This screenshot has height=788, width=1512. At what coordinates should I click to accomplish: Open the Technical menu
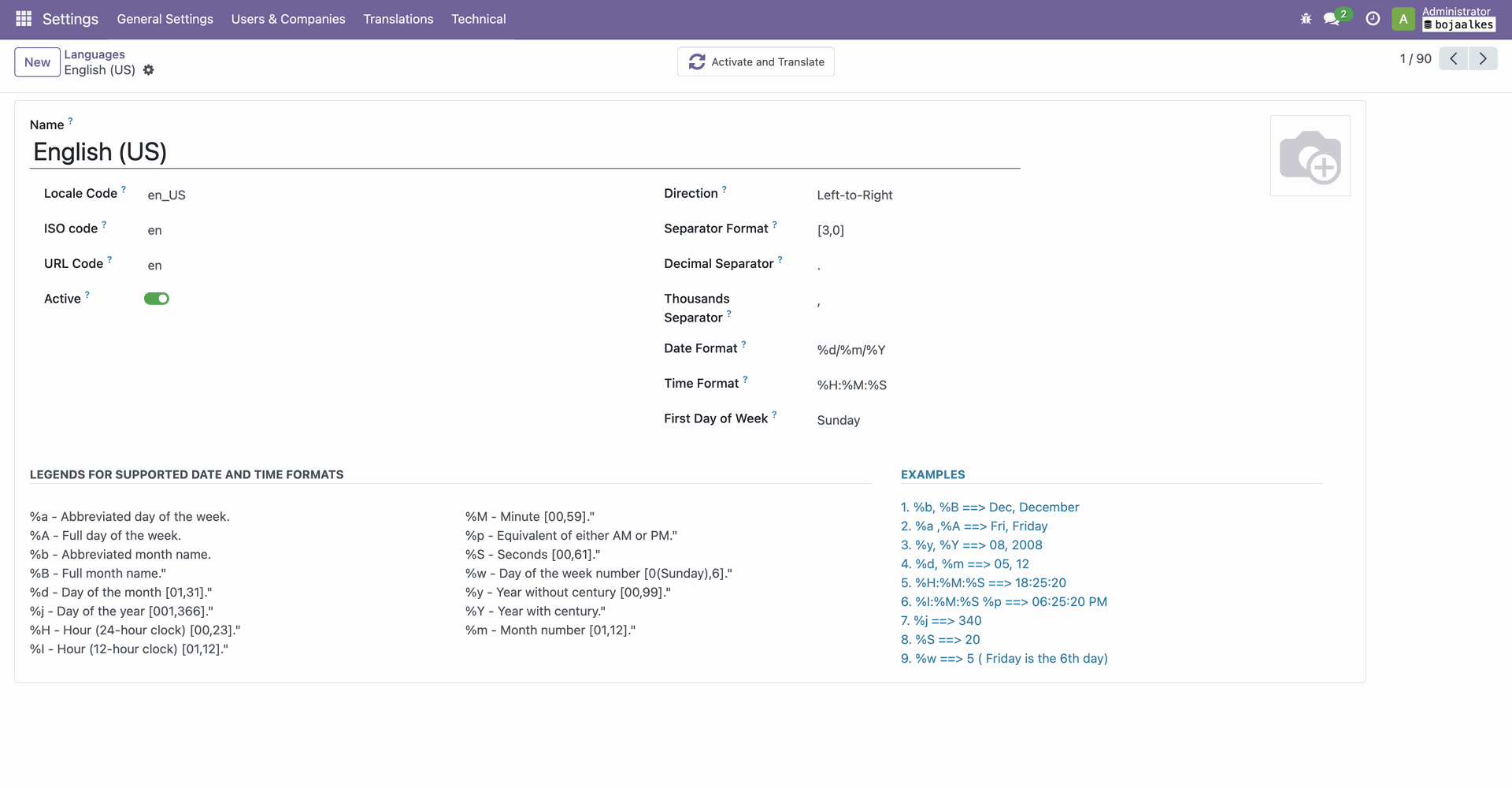tap(479, 19)
